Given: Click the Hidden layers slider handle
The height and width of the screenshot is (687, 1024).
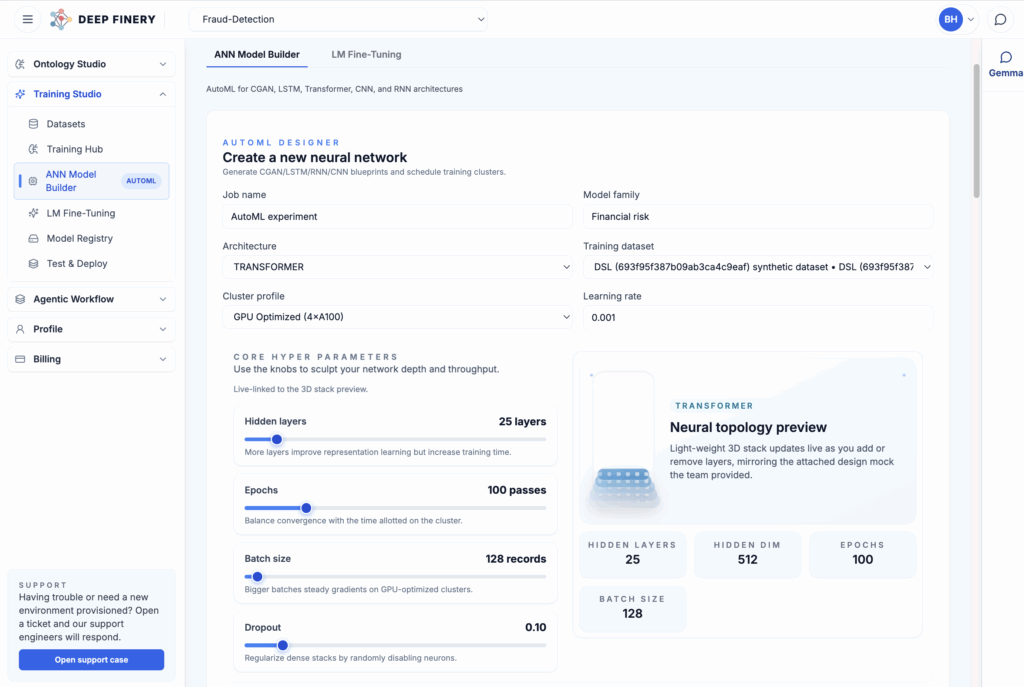Looking at the screenshot, I should [277, 439].
